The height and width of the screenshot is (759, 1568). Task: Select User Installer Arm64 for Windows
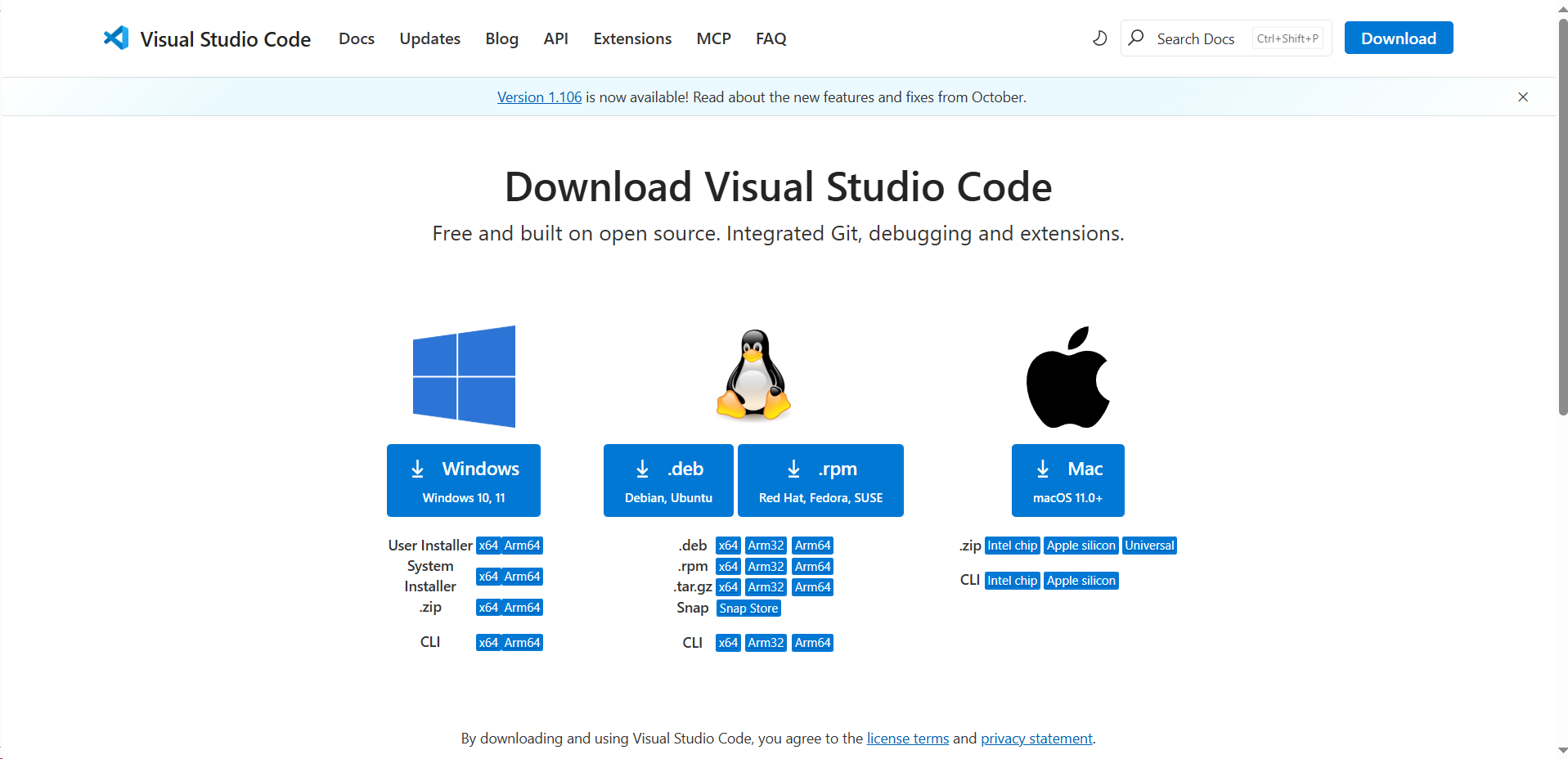(523, 546)
